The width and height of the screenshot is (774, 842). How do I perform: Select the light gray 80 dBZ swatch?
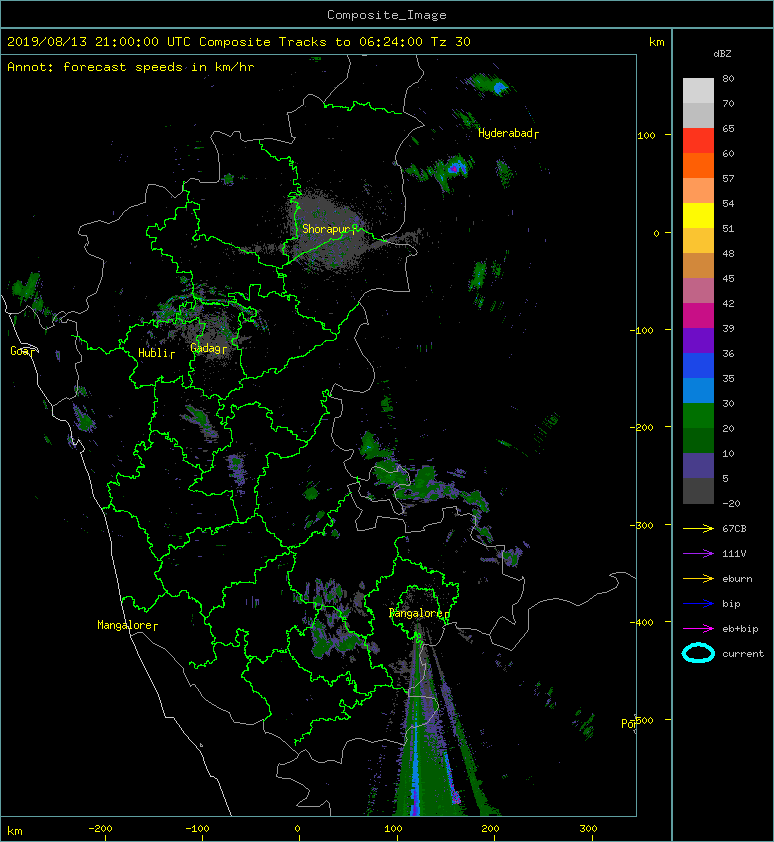point(698,91)
